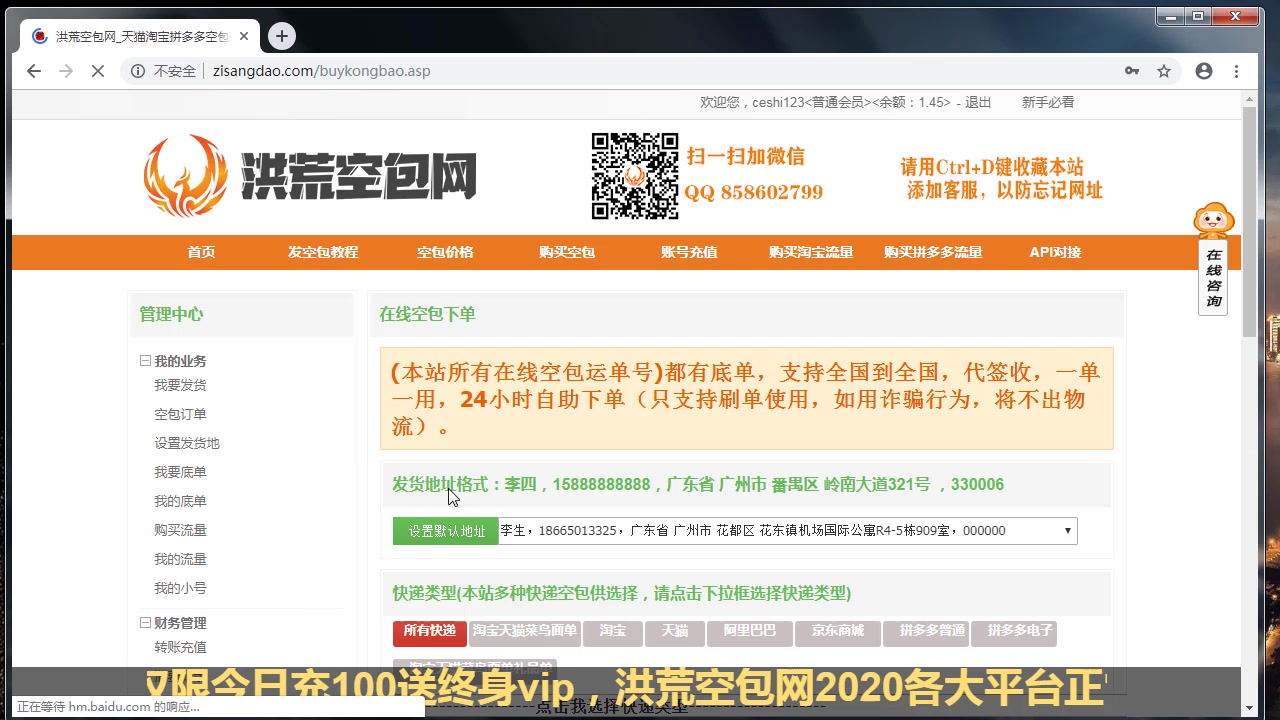Click the orange 24小时自助下单 notice text
This screenshot has width=1280, height=720.
pos(746,399)
